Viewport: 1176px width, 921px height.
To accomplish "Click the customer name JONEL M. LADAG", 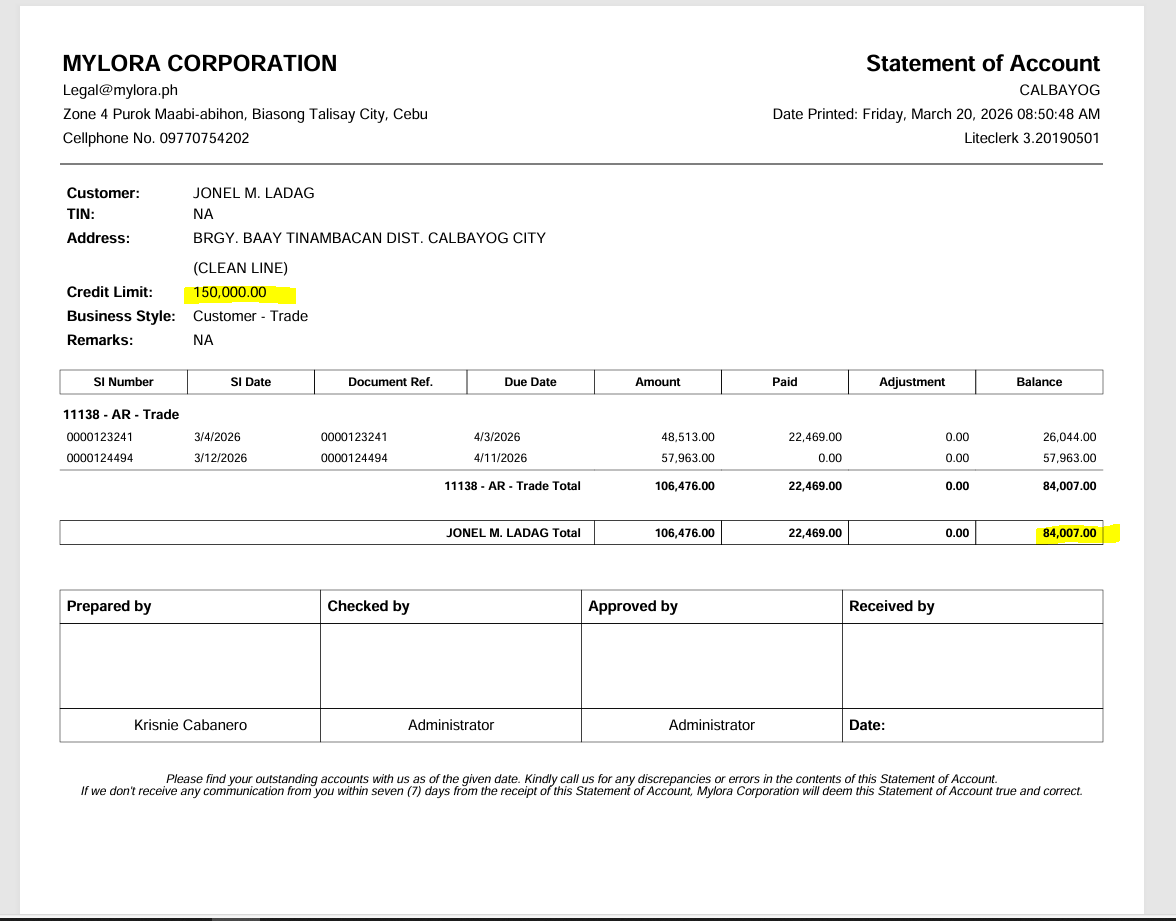I will tap(253, 193).
